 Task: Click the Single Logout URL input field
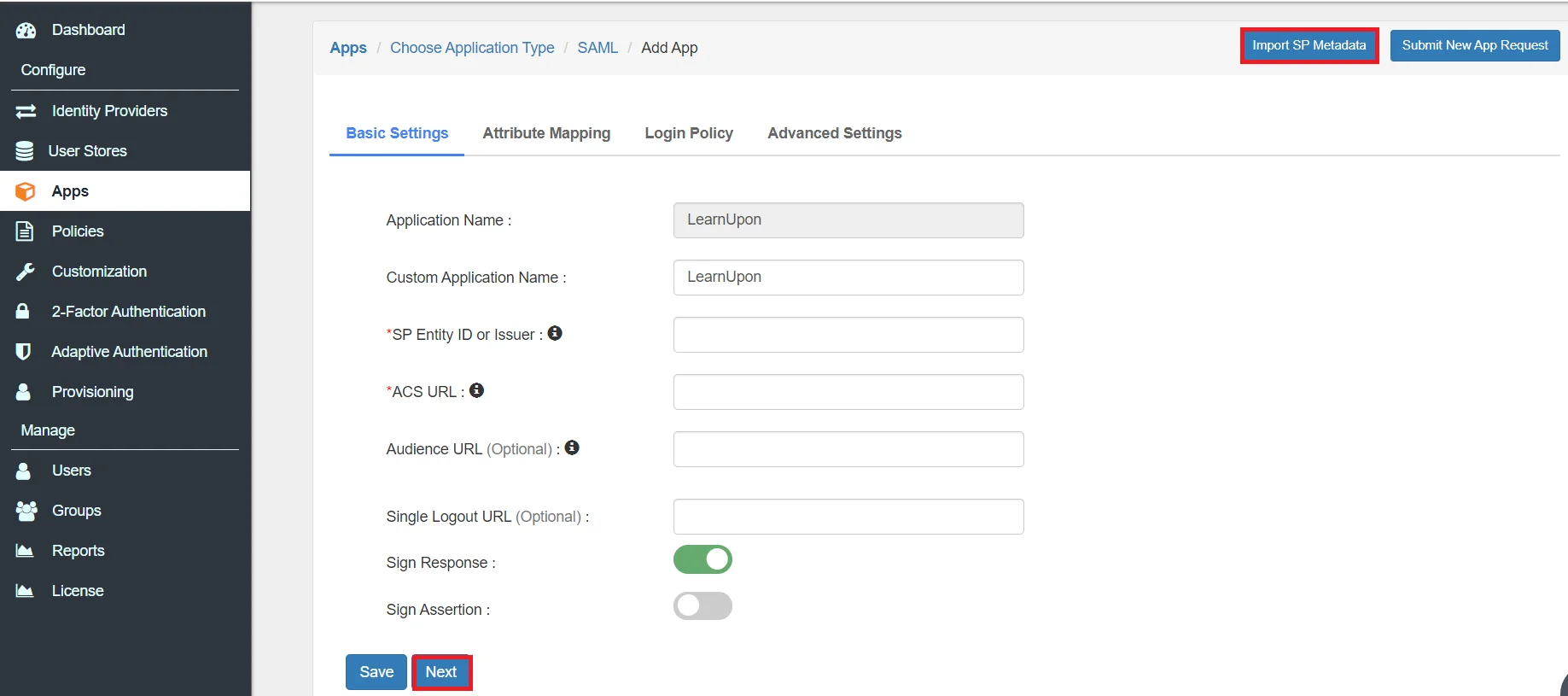point(848,517)
